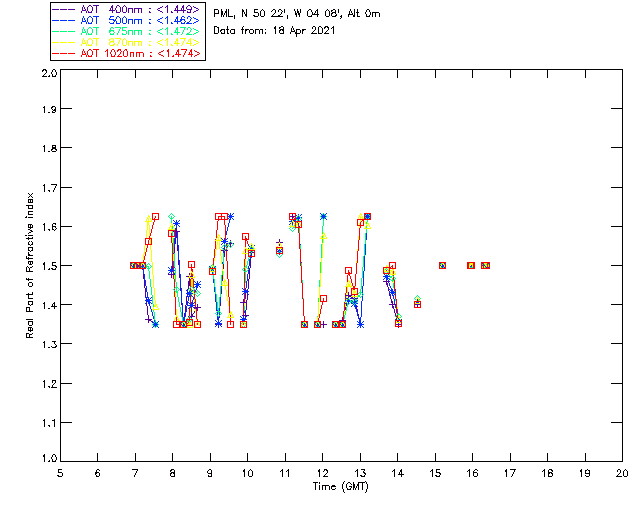The height and width of the screenshot is (512, 640).
Task: Click the x-axis label 13
Action: coord(360,473)
